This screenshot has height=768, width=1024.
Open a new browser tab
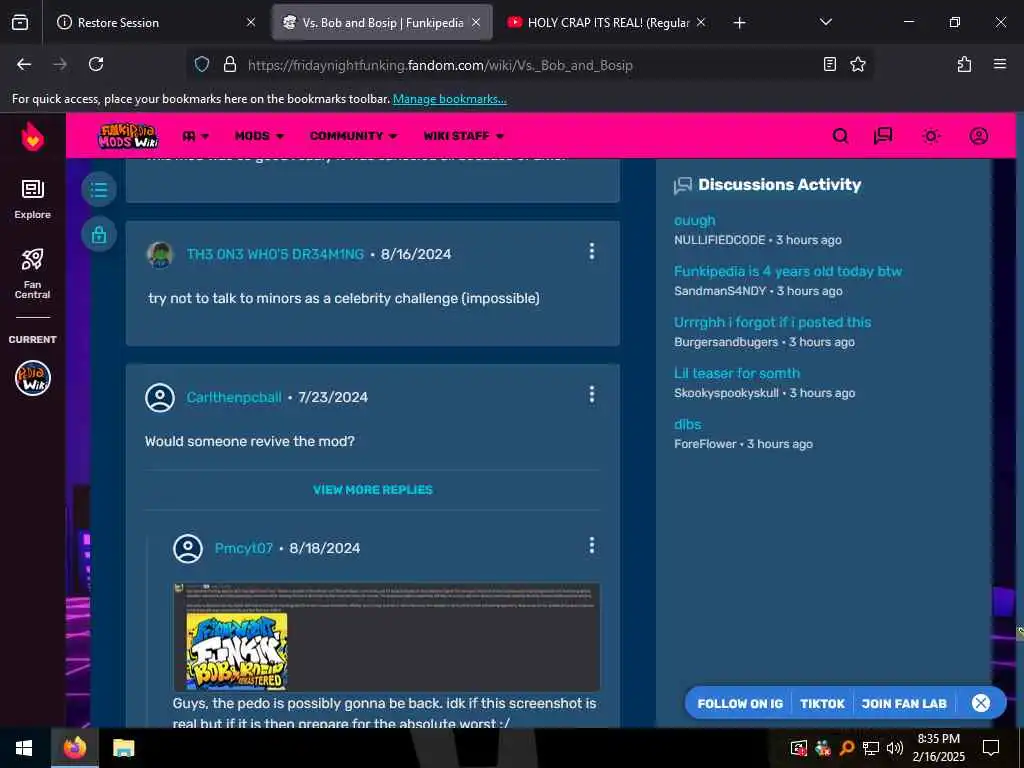(x=739, y=23)
